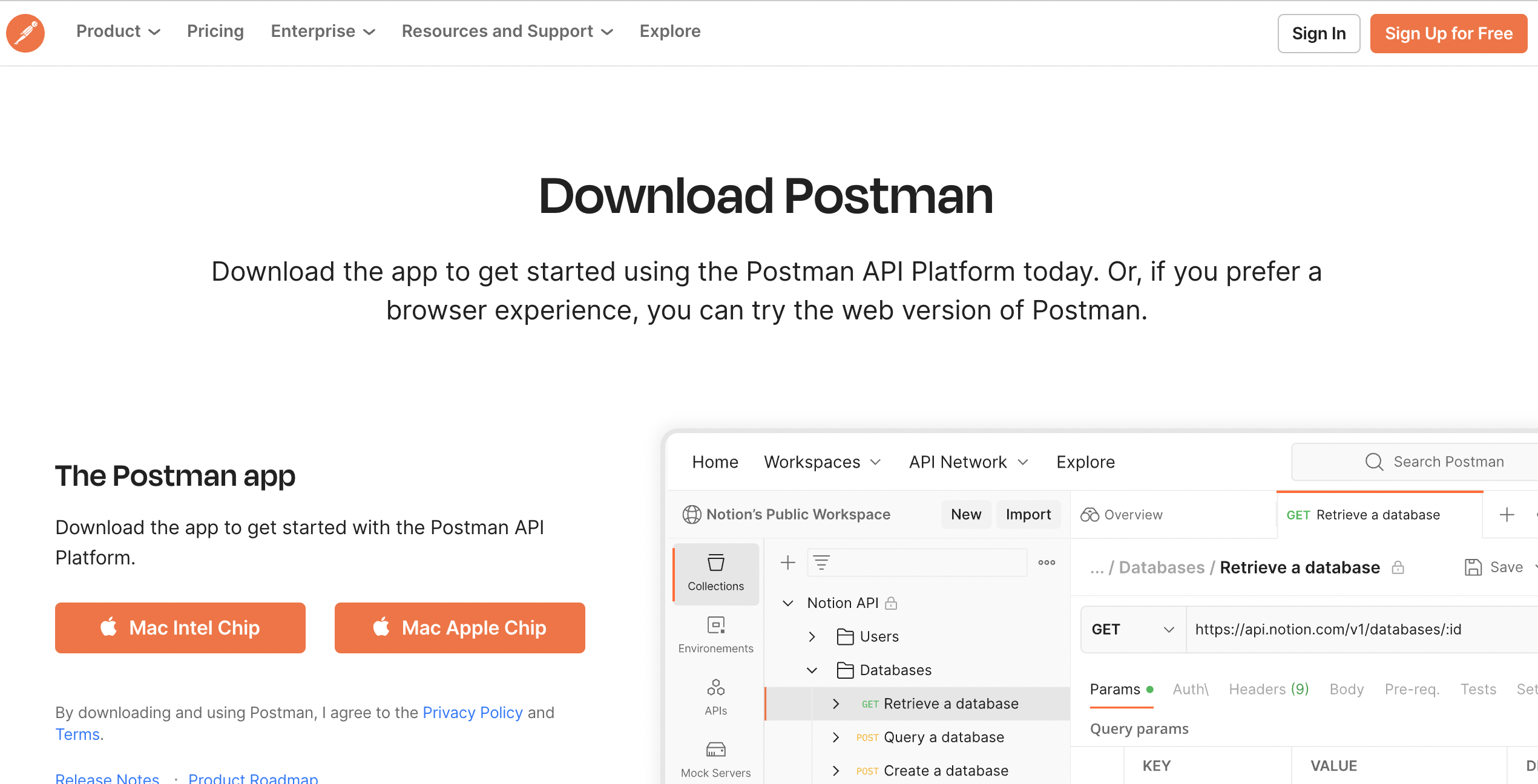Image resolution: width=1538 pixels, height=784 pixels.
Task: Collapse the Databases folder
Action: 812,670
